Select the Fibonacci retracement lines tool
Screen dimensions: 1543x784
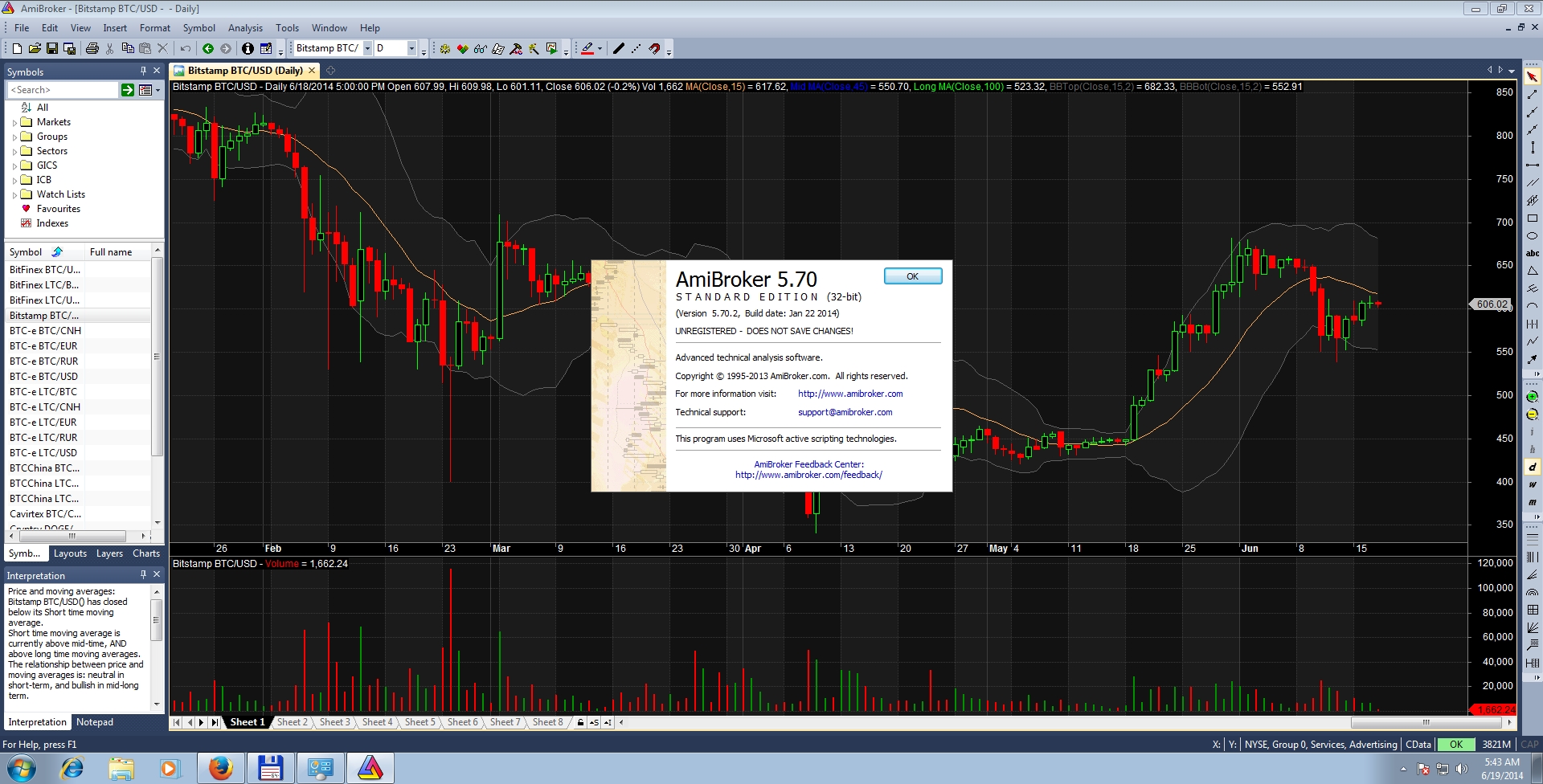tap(1533, 538)
